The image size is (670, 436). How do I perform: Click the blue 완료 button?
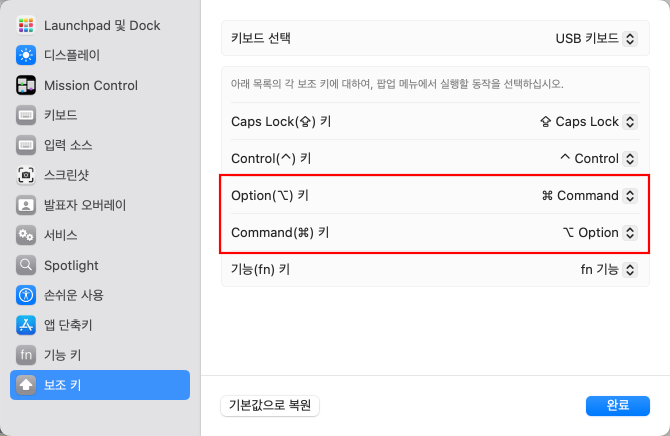(617, 405)
